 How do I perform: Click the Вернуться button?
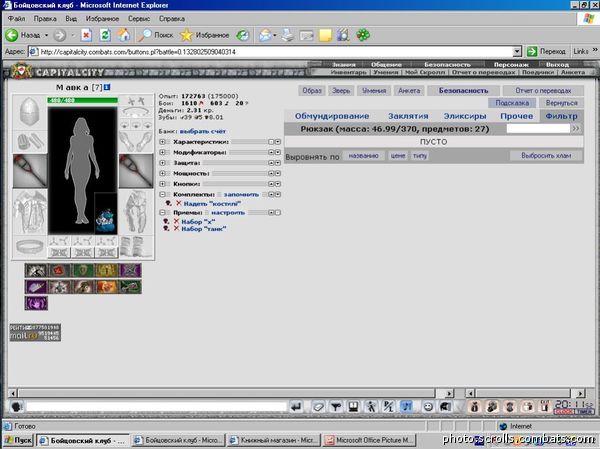pos(561,103)
